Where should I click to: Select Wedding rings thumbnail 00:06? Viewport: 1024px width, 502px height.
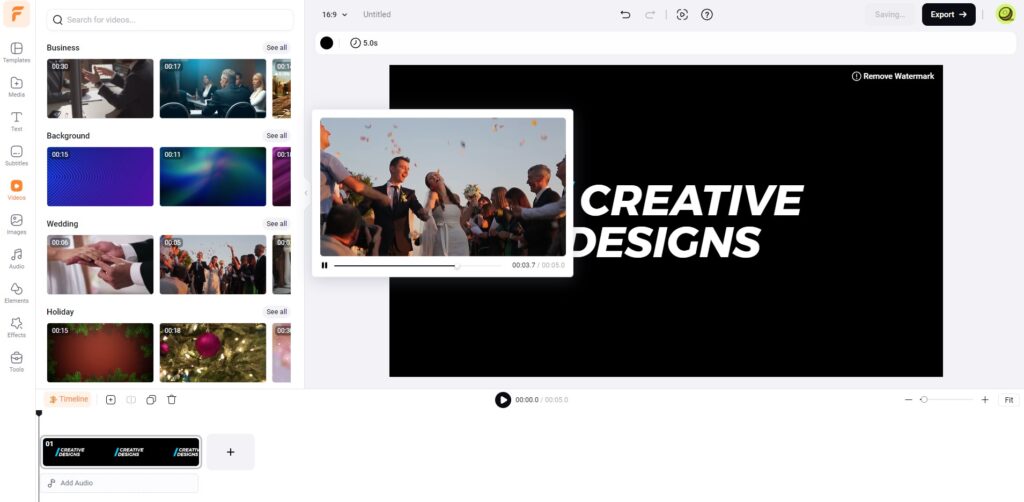tap(100, 264)
